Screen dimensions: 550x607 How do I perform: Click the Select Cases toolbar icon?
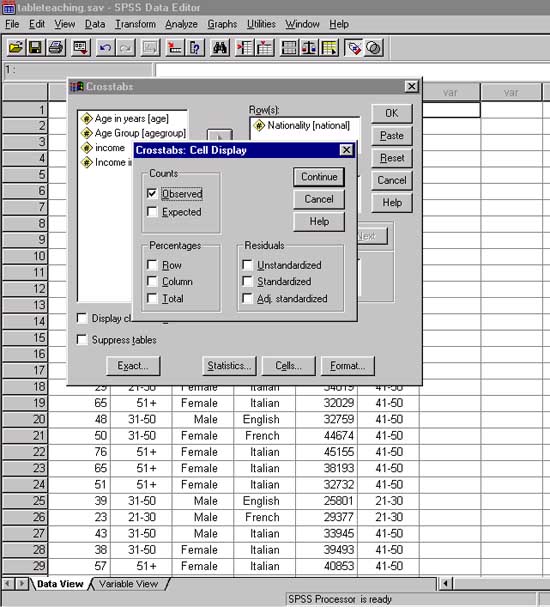pyautogui.click(x=329, y=48)
